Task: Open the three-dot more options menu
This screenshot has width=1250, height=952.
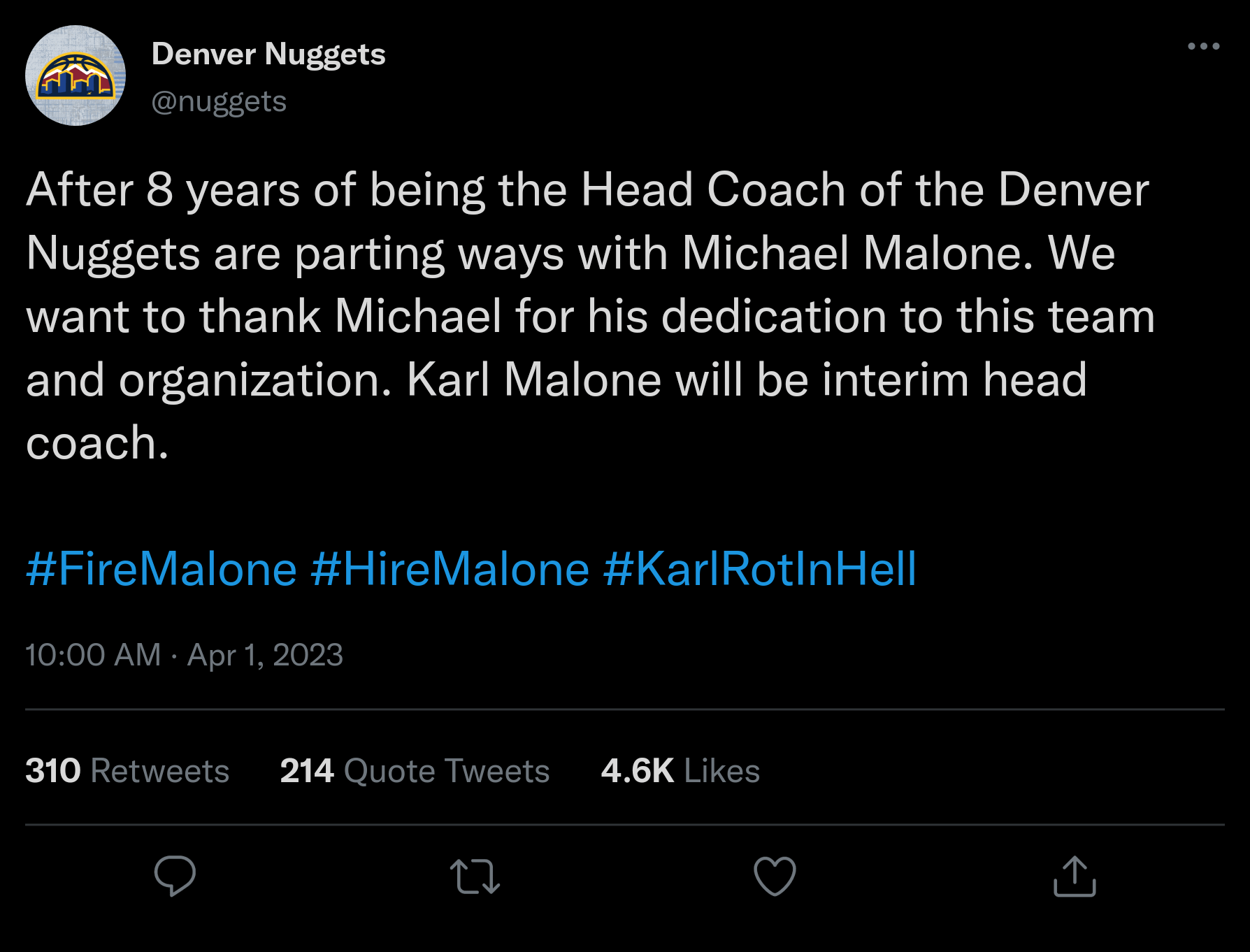Action: [1203, 46]
